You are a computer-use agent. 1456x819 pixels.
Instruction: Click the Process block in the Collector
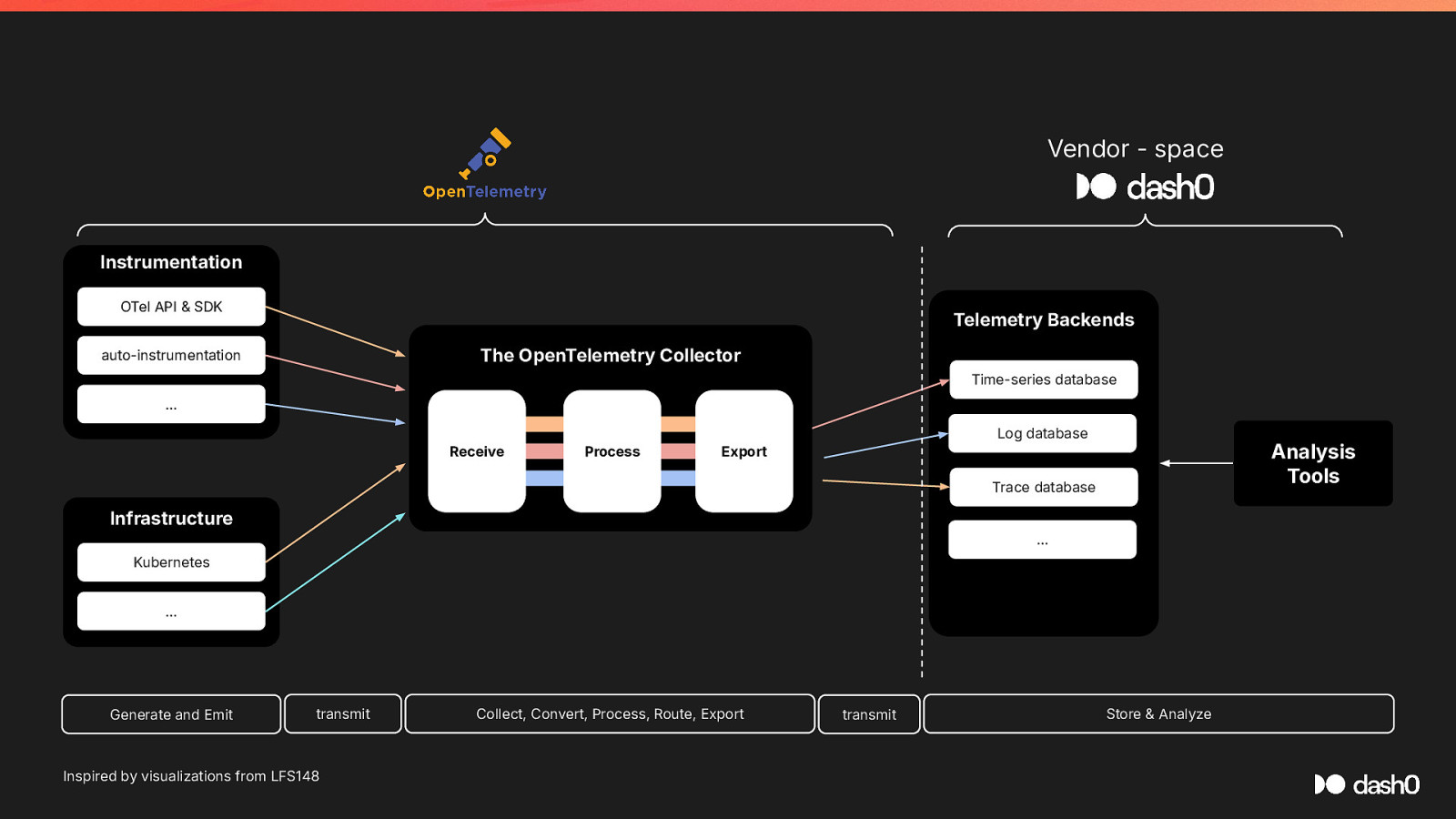(x=612, y=451)
